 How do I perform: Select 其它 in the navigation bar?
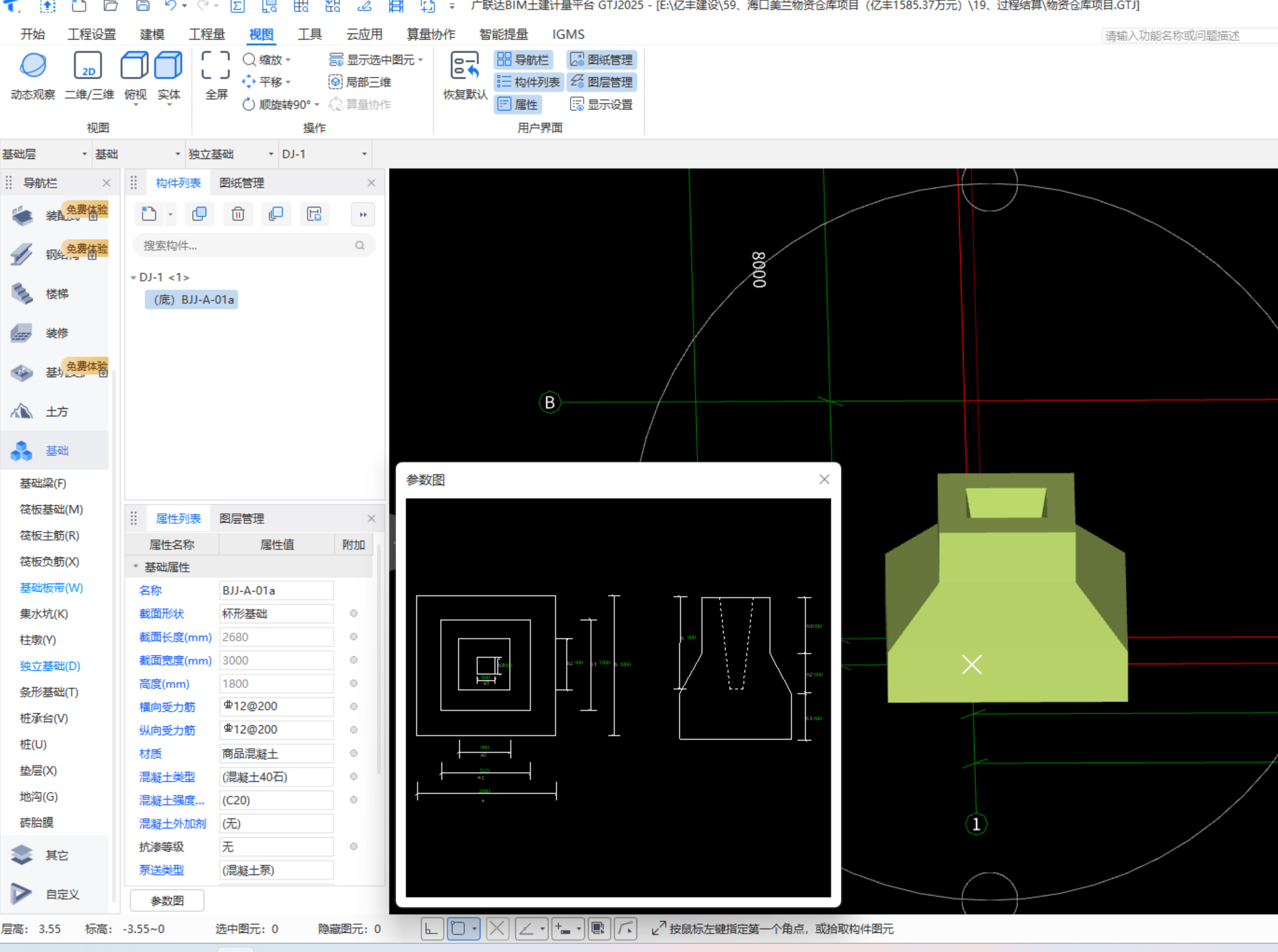(55, 855)
